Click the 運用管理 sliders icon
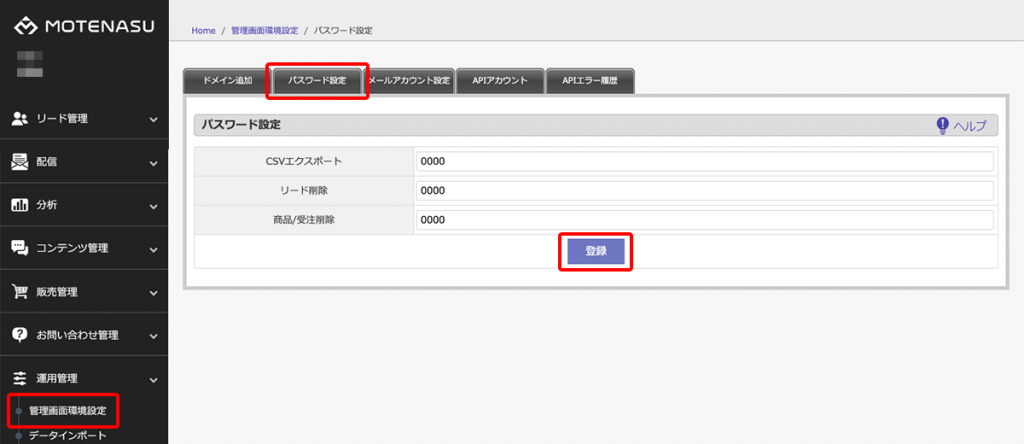 (19, 379)
